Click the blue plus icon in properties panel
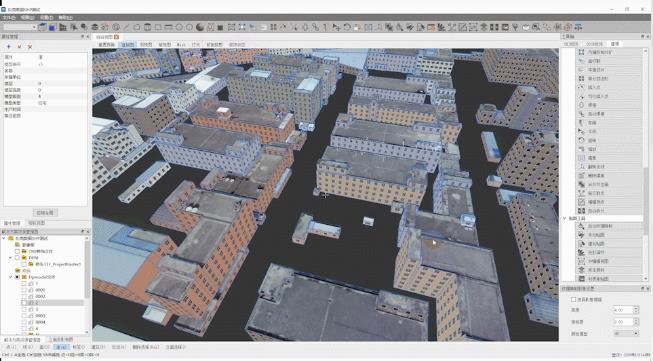 coord(9,47)
